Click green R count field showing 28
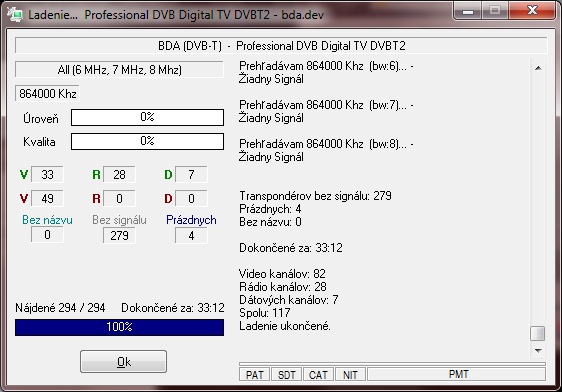The height and width of the screenshot is (392, 562). click(x=119, y=175)
